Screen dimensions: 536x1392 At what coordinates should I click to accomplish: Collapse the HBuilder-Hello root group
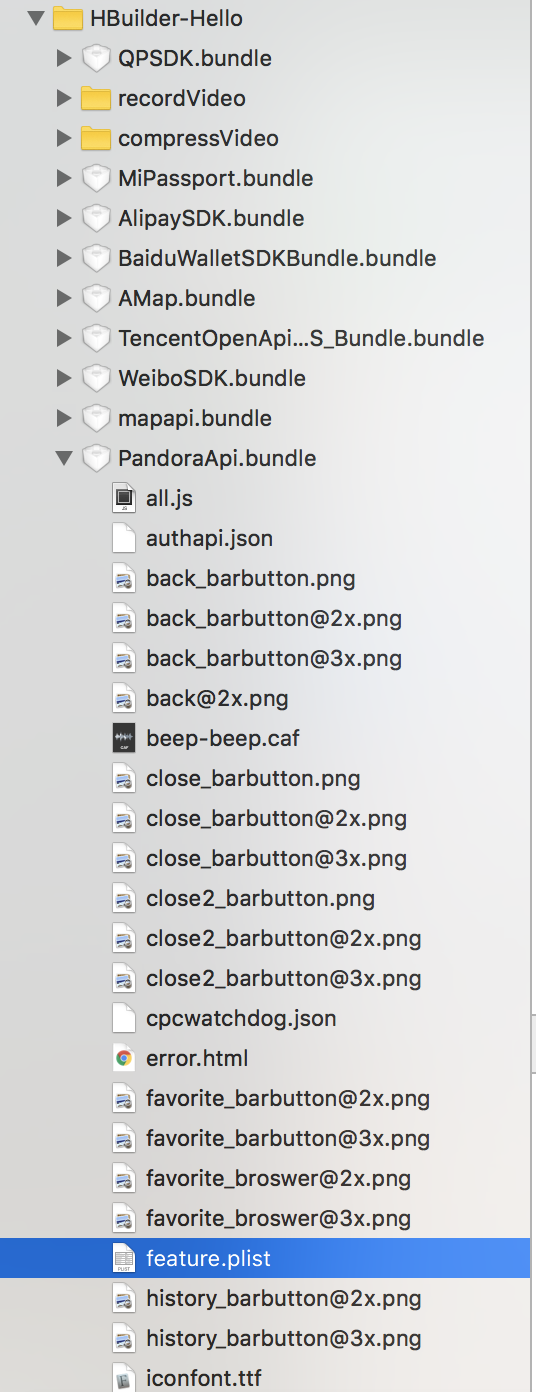click(x=36, y=18)
